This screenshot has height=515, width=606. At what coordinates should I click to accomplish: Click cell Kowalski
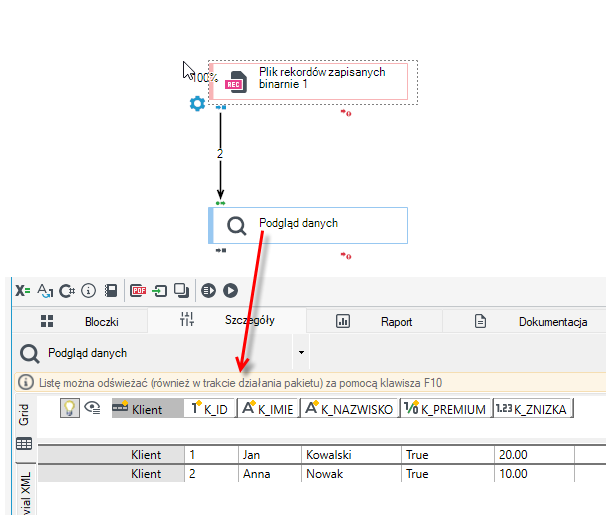[351, 455]
